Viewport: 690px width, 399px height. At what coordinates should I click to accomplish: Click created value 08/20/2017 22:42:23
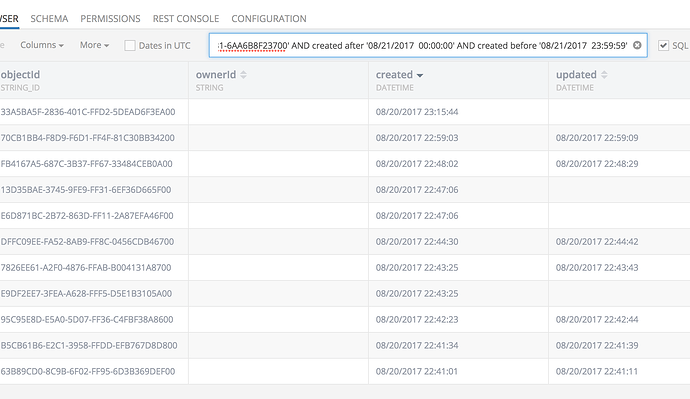pos(417,319)
